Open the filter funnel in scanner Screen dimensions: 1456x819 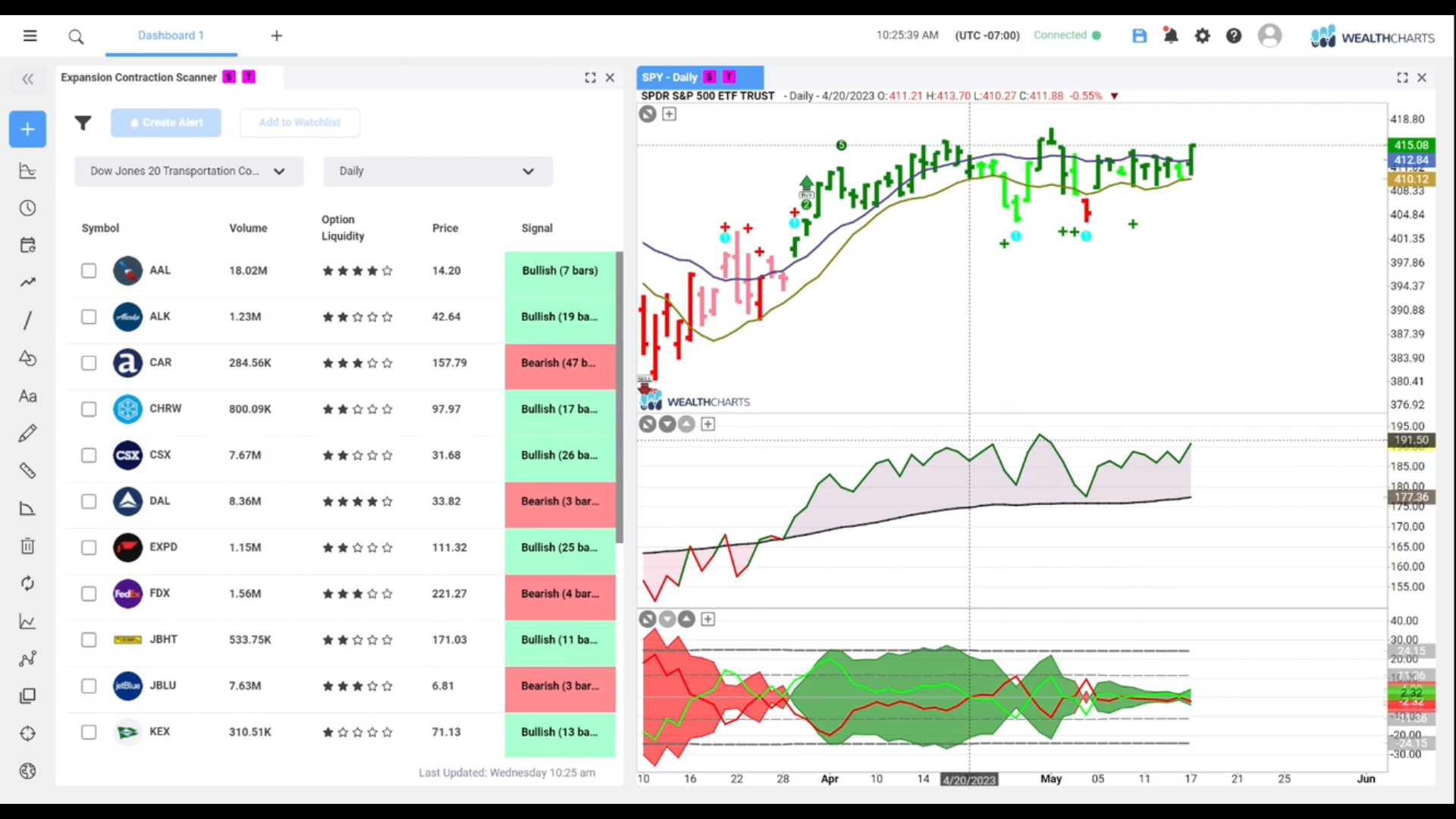pyautogui.click(x=83, y=123)
